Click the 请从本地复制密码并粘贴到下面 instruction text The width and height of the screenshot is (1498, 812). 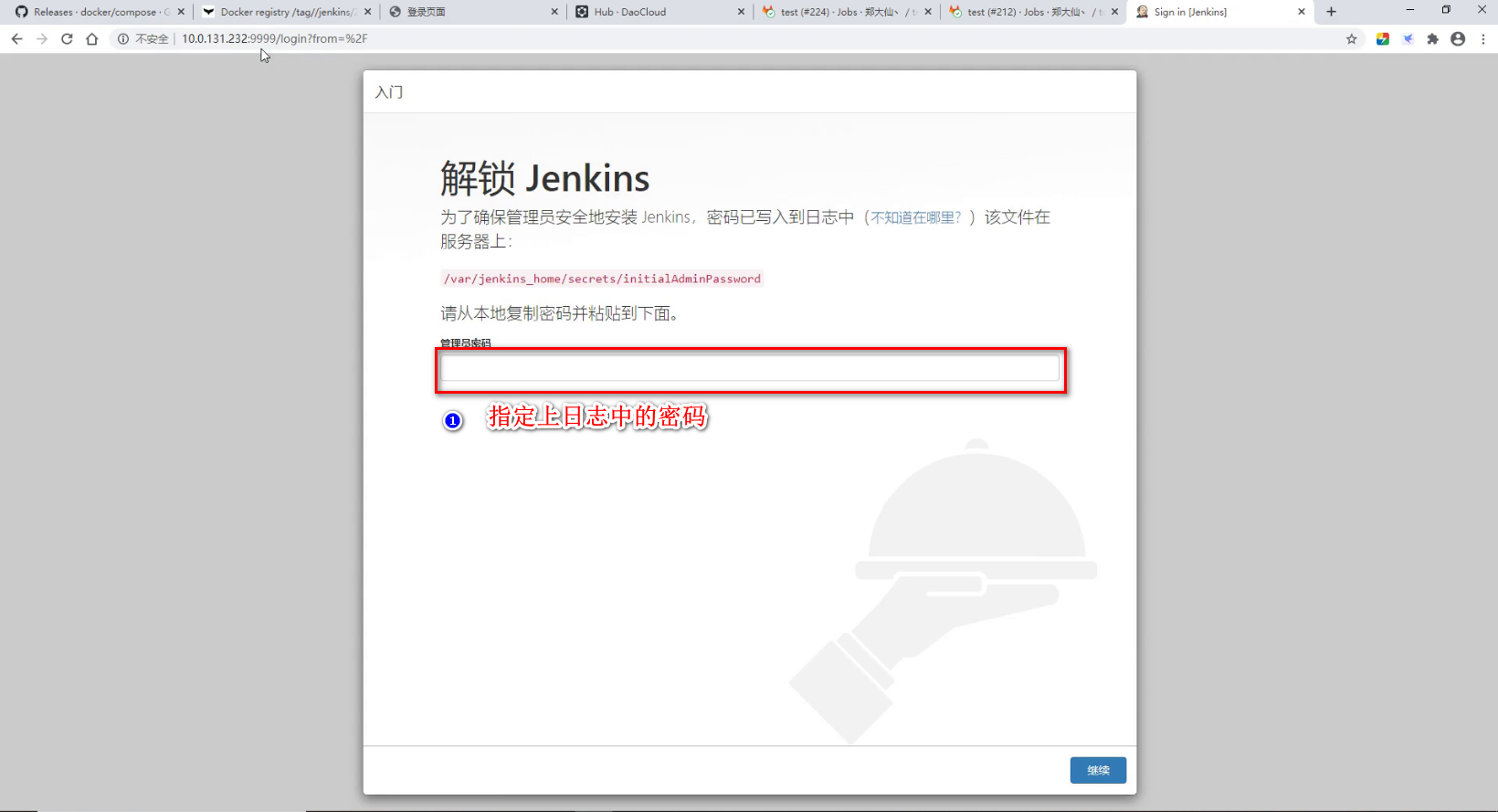pos(560,313)
